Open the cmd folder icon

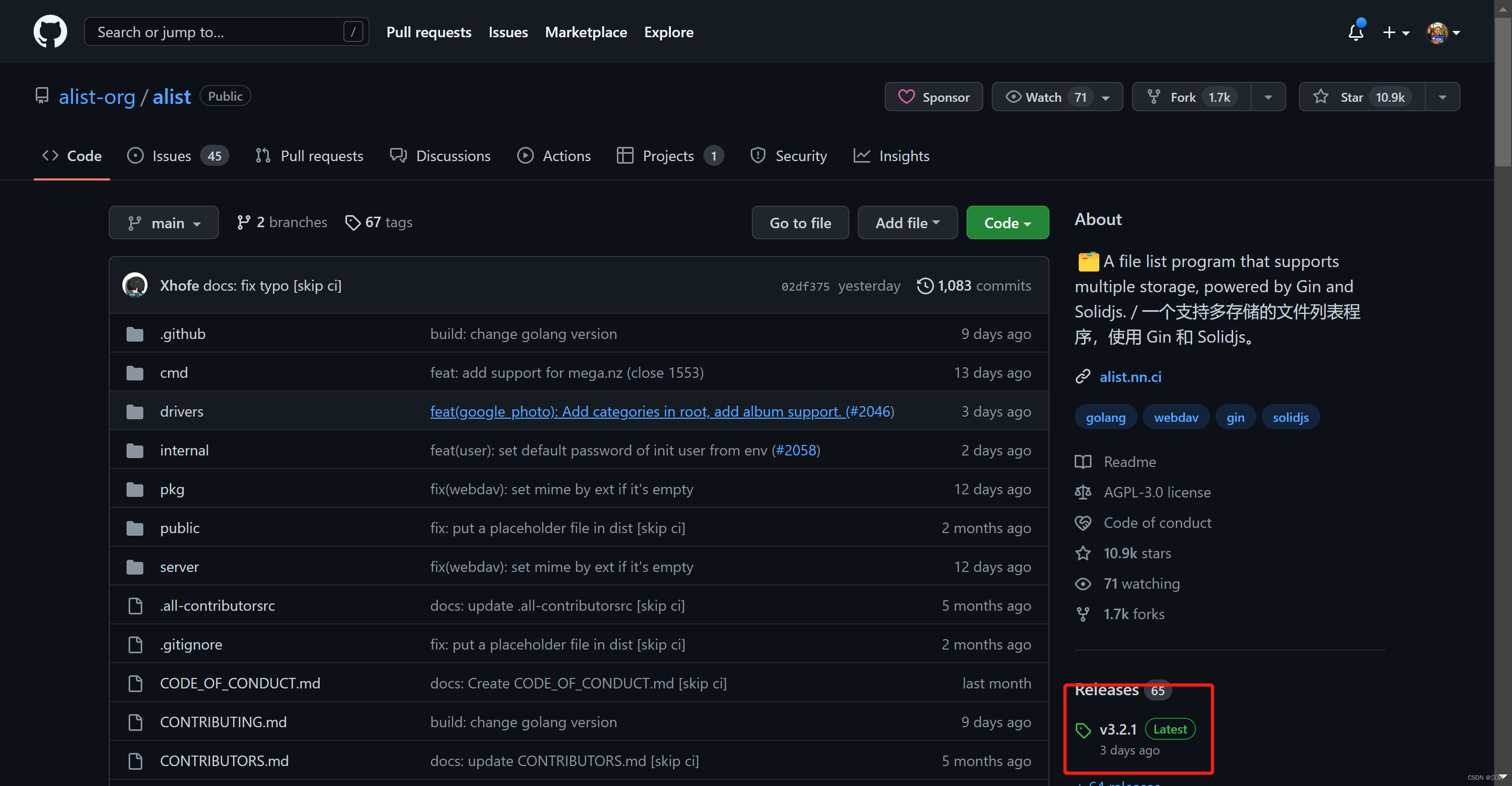click(135, 373)
